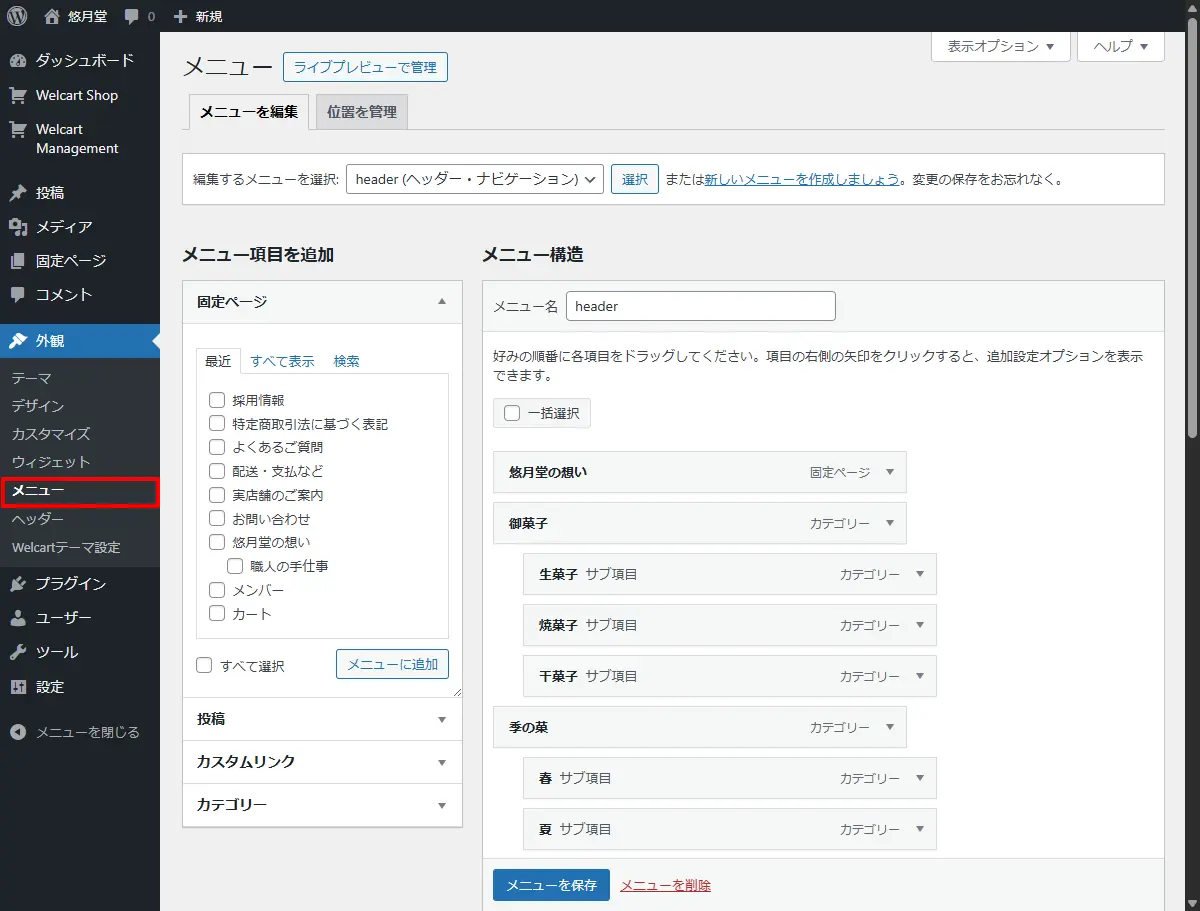Click the メニューを保存 button
This screenshot has height=911, width=1200.
pos(551,885)
